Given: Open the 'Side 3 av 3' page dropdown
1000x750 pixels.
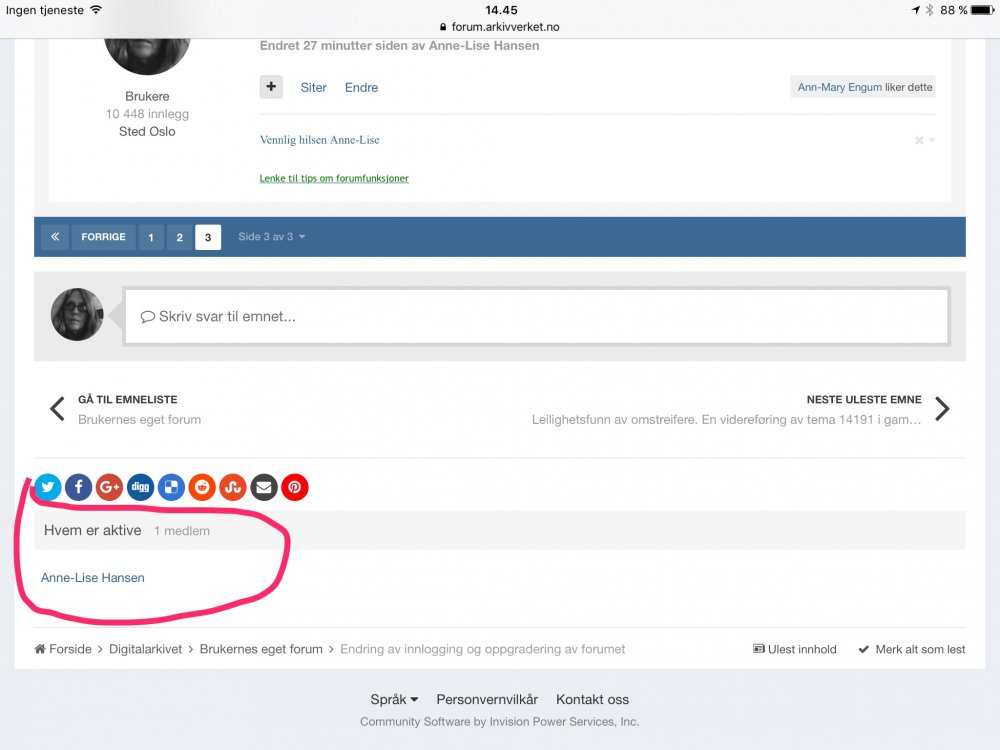Looking at the screenshot, I should coord(272,237).
